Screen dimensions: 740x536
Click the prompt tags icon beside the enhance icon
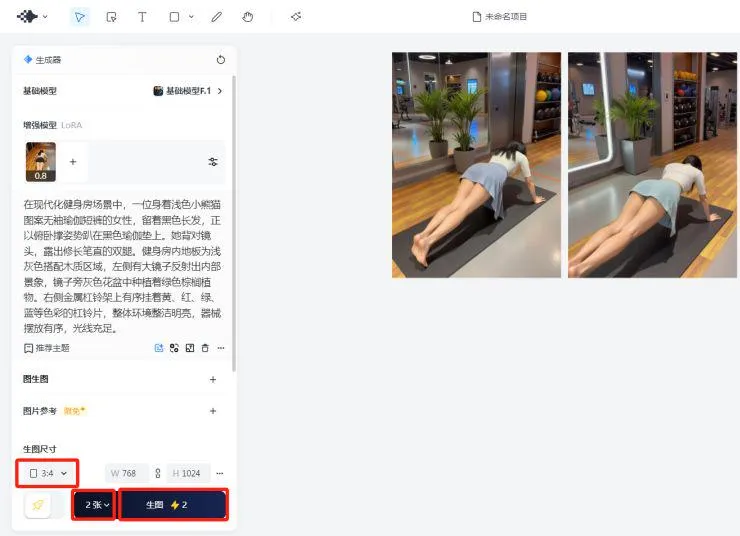point(174,348)
